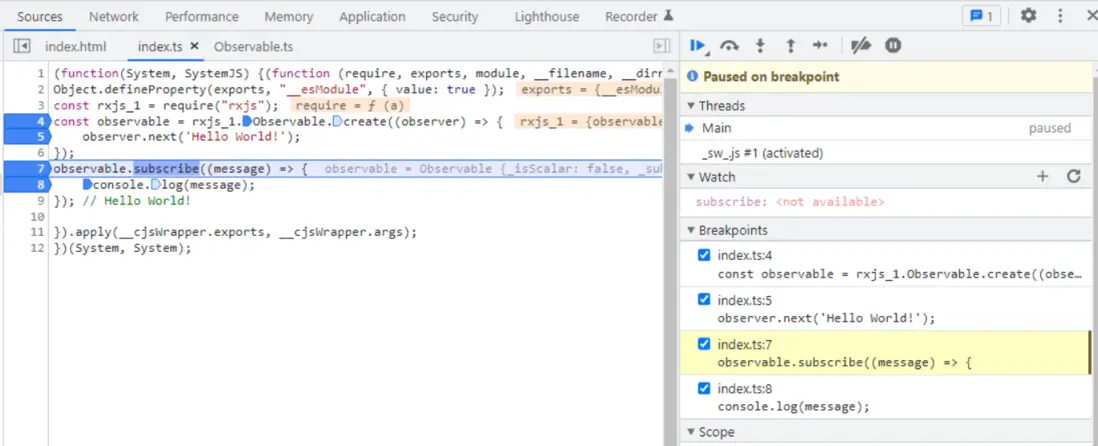Step into next function call

(760, 46)
